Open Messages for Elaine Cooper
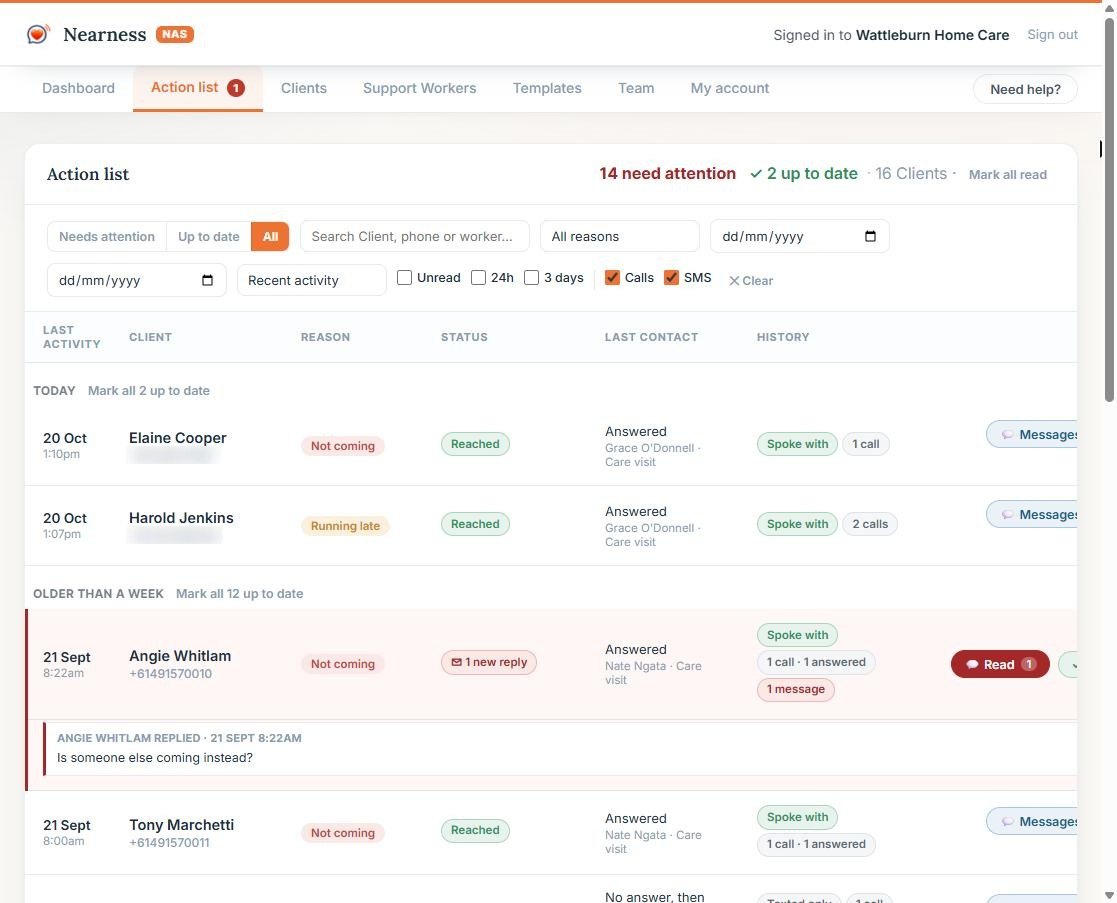This screenshot has height=903, width=1117. (1032, 434)
